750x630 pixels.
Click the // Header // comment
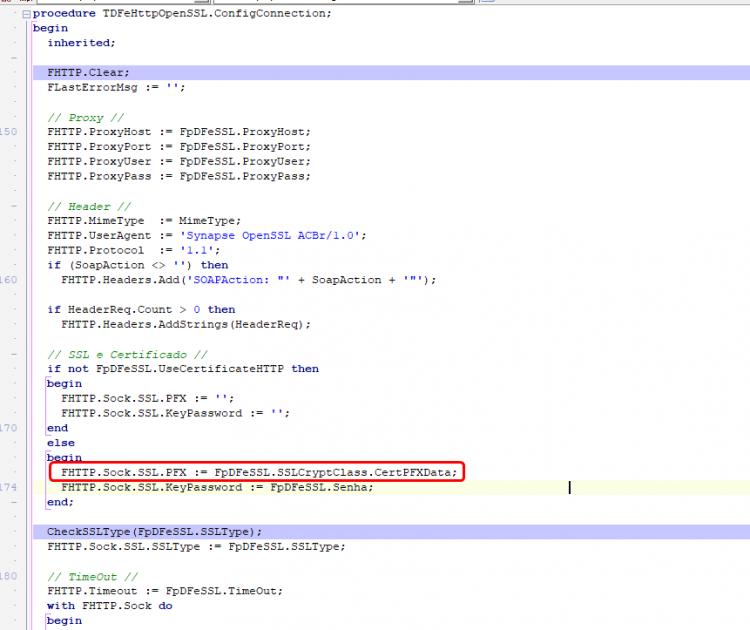pos(89,207)
